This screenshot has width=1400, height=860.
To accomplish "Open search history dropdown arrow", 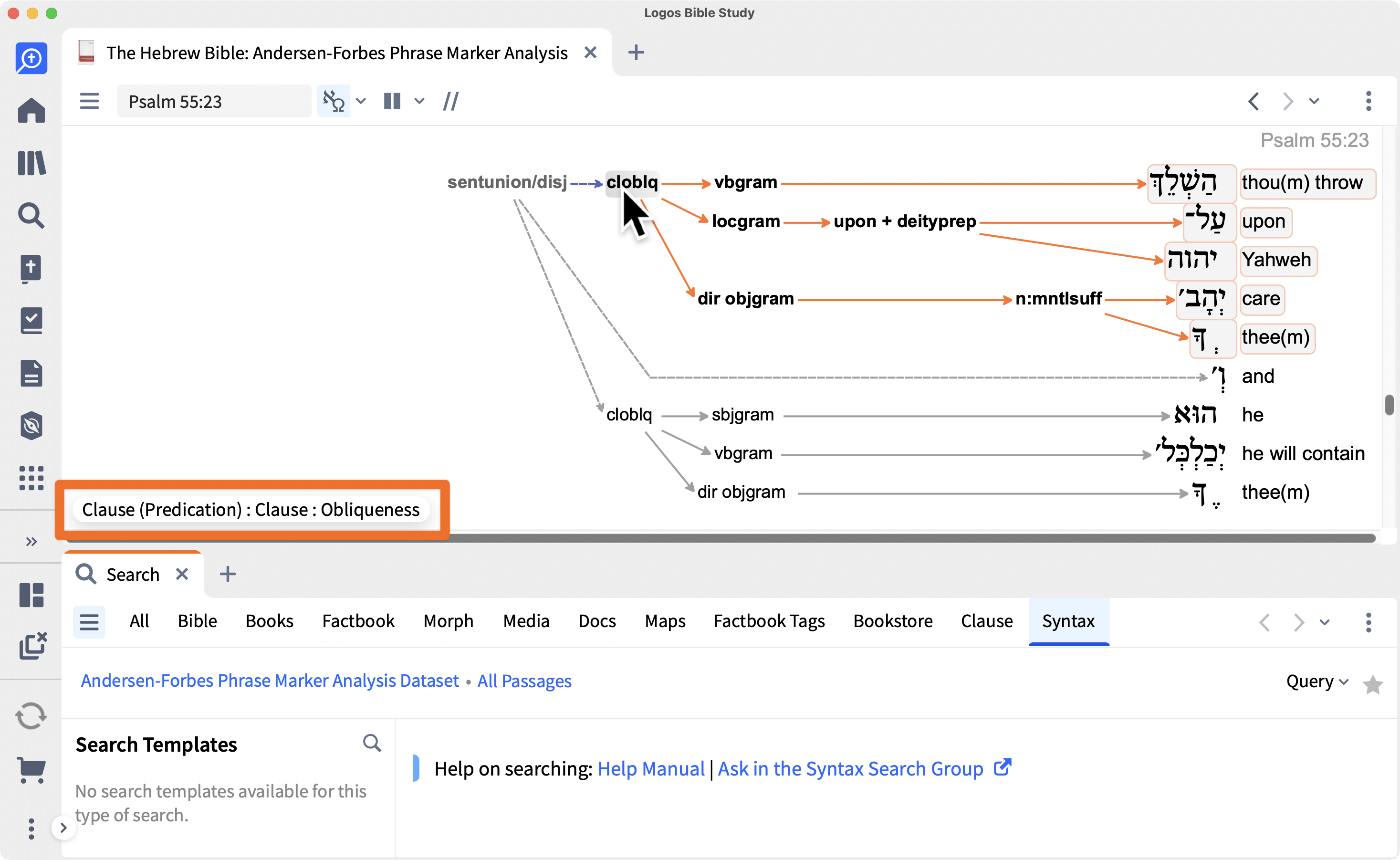I will pos(1325,622).
